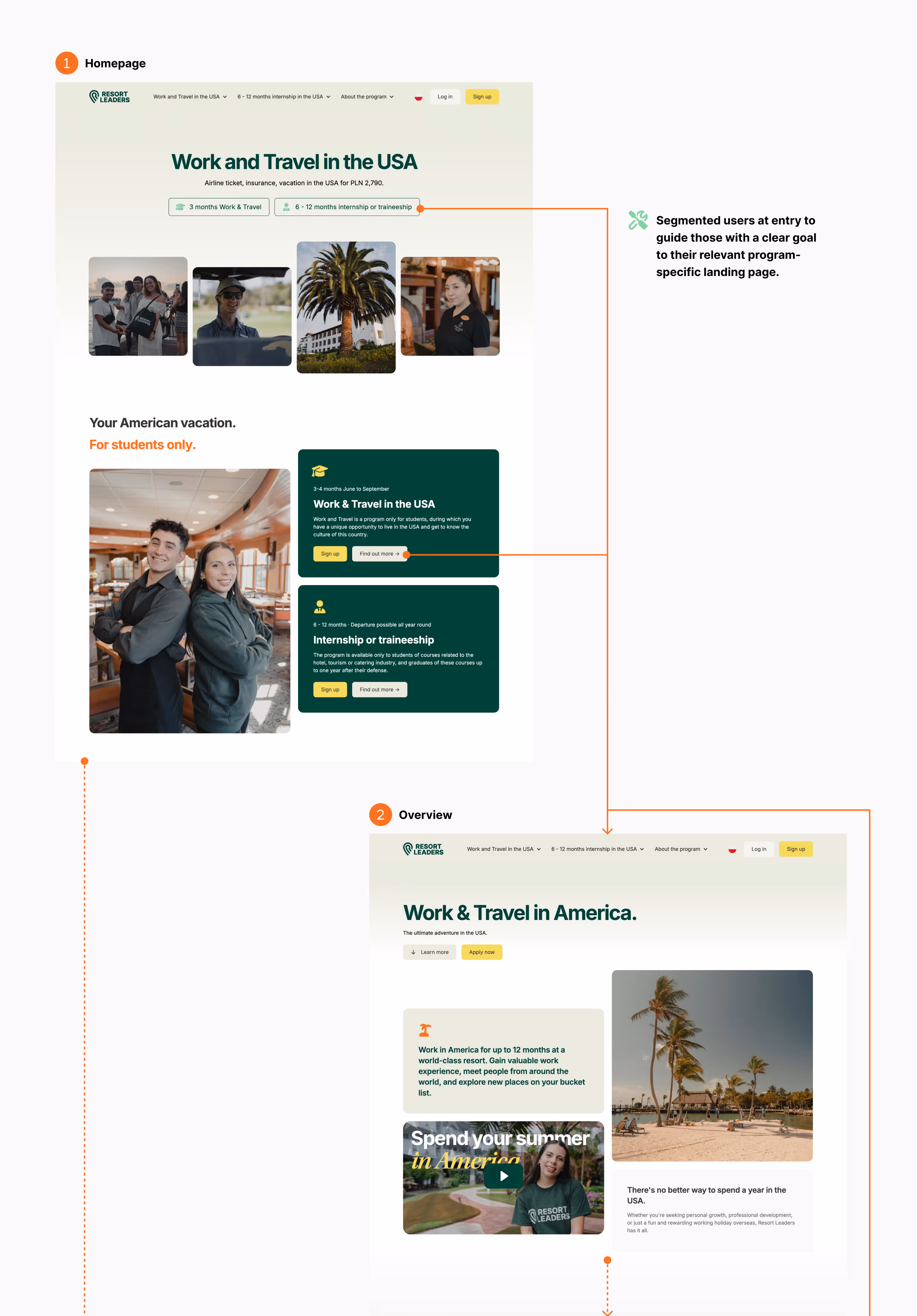Click Log in on the homepage header
This screenshot has height=1316, width=917.
tap(445, 97)
